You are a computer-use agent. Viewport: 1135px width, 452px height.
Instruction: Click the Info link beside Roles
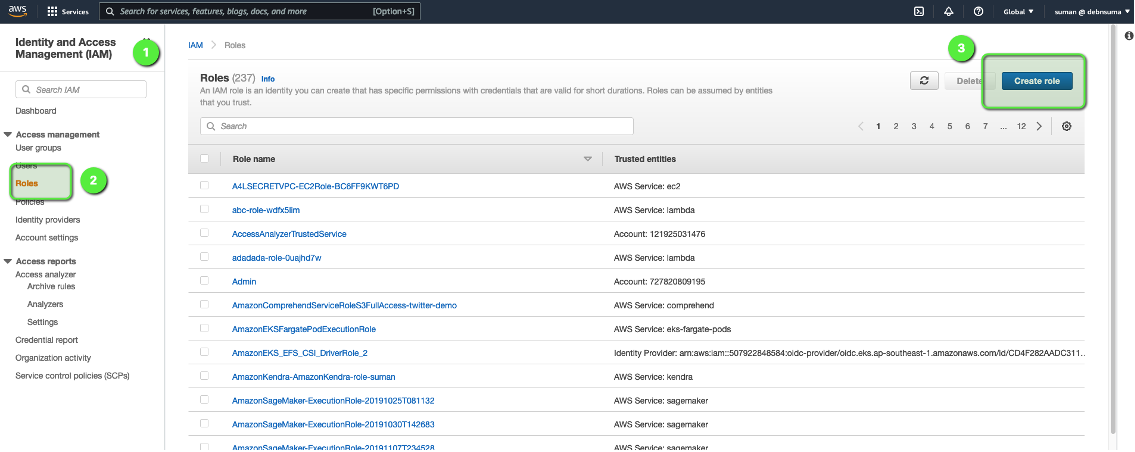click(268, 78)
